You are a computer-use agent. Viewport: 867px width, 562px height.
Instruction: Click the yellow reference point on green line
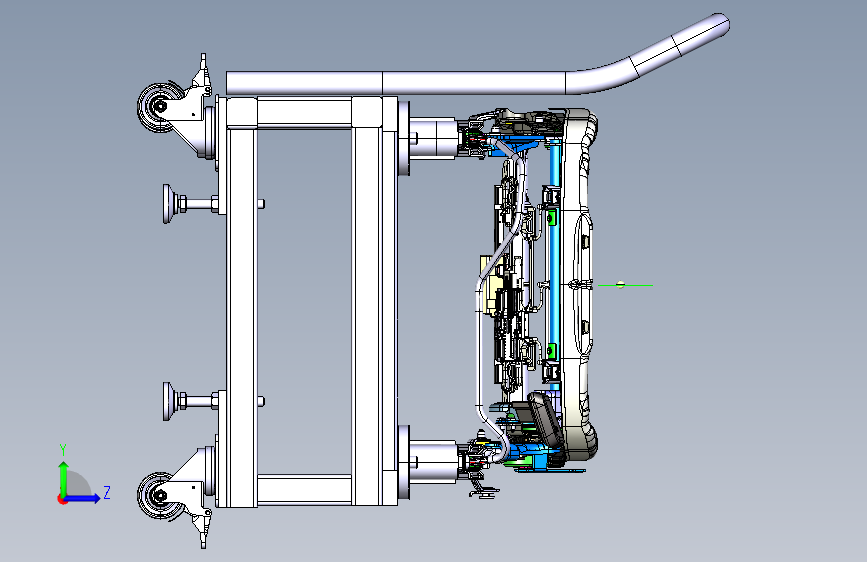pos(620,285)
